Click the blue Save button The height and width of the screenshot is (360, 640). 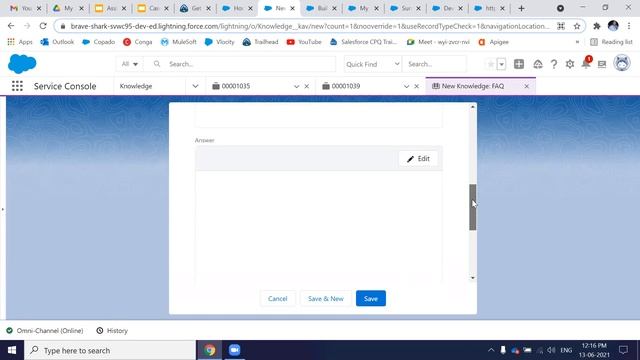point(371,298)
